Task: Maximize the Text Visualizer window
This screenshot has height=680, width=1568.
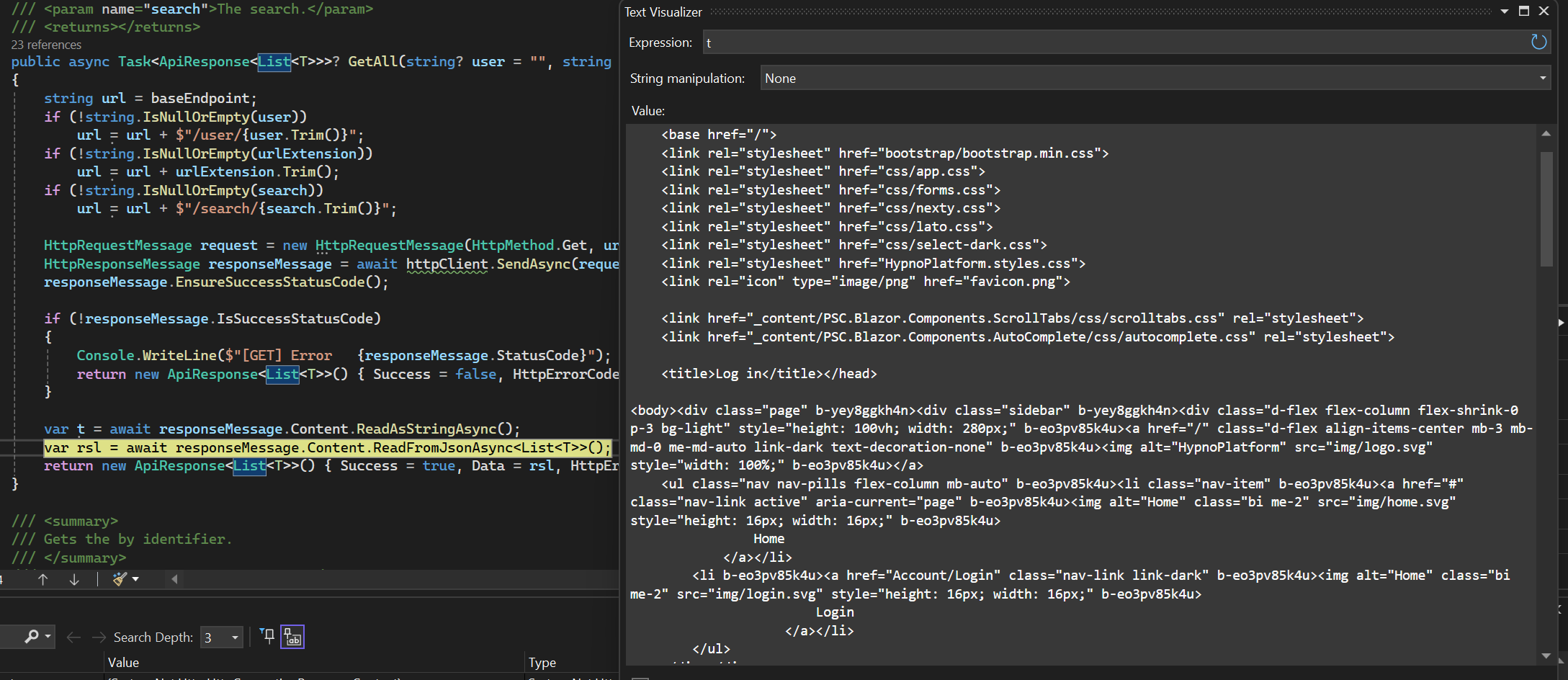Action: [1524, 11]
